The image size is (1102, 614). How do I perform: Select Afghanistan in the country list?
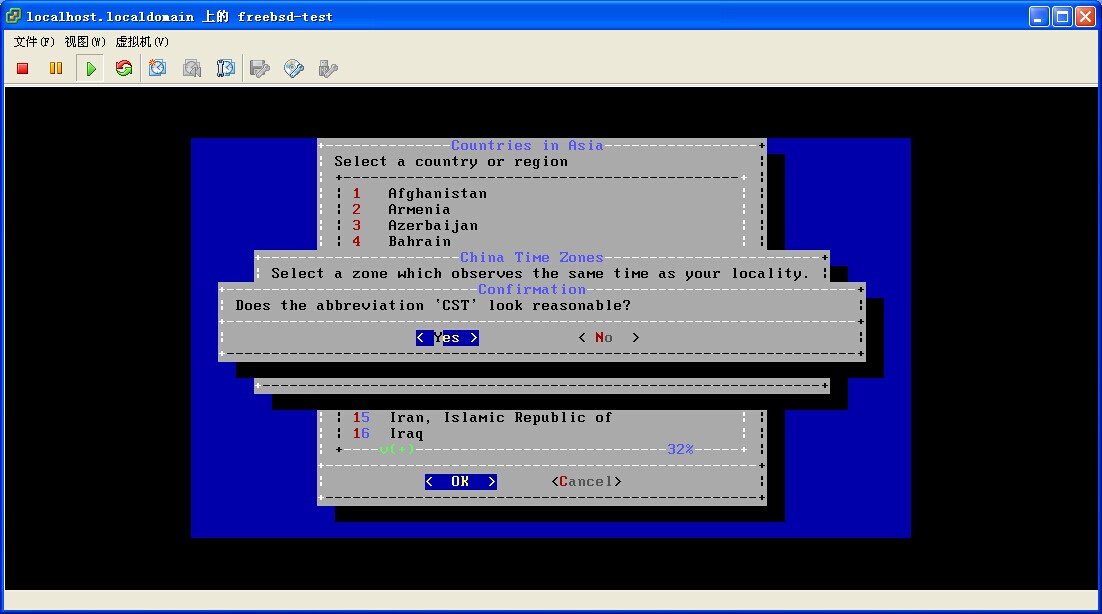click(437, 194)
